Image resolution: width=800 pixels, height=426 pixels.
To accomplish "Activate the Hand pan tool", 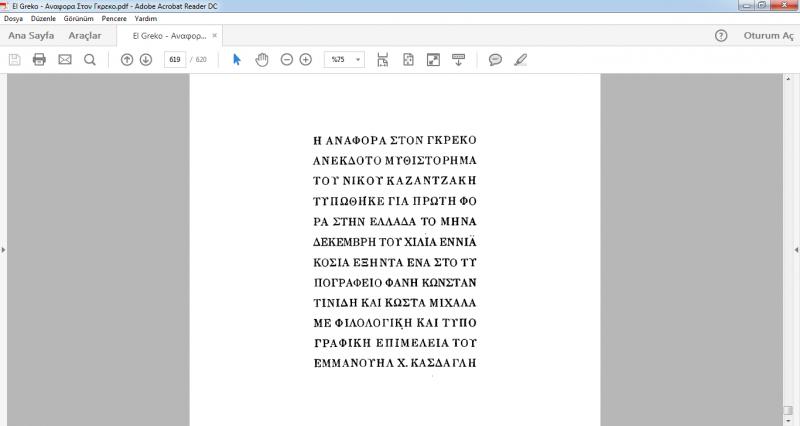I will (262, 60).
